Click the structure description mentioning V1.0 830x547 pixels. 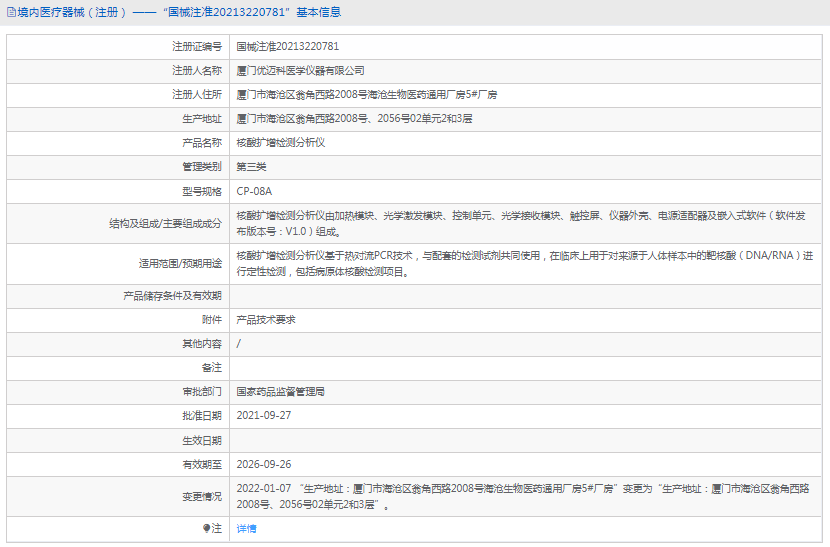521,223
